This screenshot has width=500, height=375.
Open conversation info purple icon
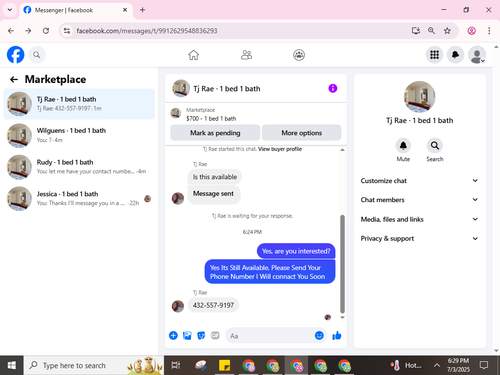(333, 88)
